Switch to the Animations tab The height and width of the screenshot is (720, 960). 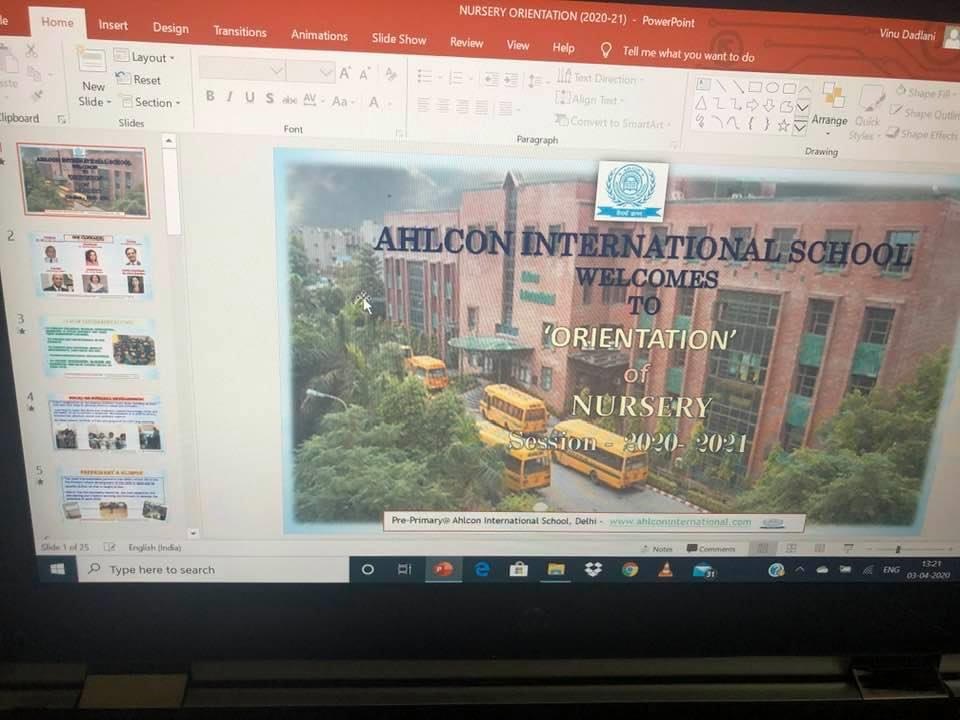(319, 36)
